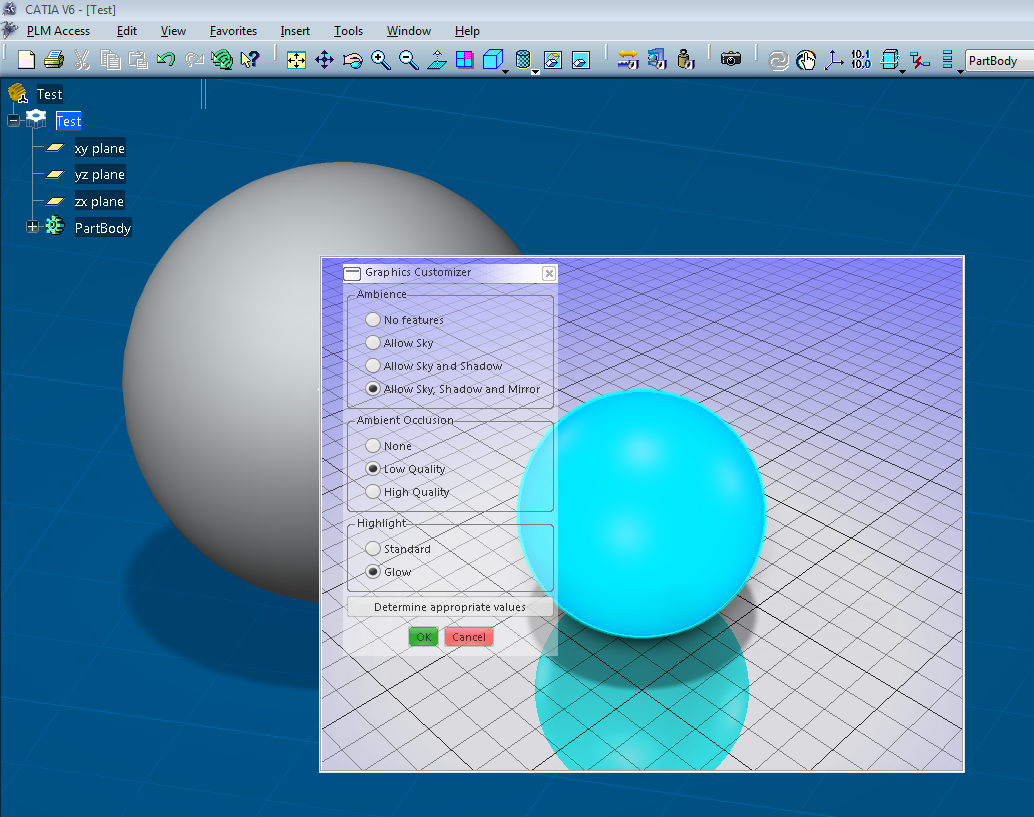Open the Insert menu
Image resolution: width=1034 pixels, height=817 pixels.
coord(295,31)
